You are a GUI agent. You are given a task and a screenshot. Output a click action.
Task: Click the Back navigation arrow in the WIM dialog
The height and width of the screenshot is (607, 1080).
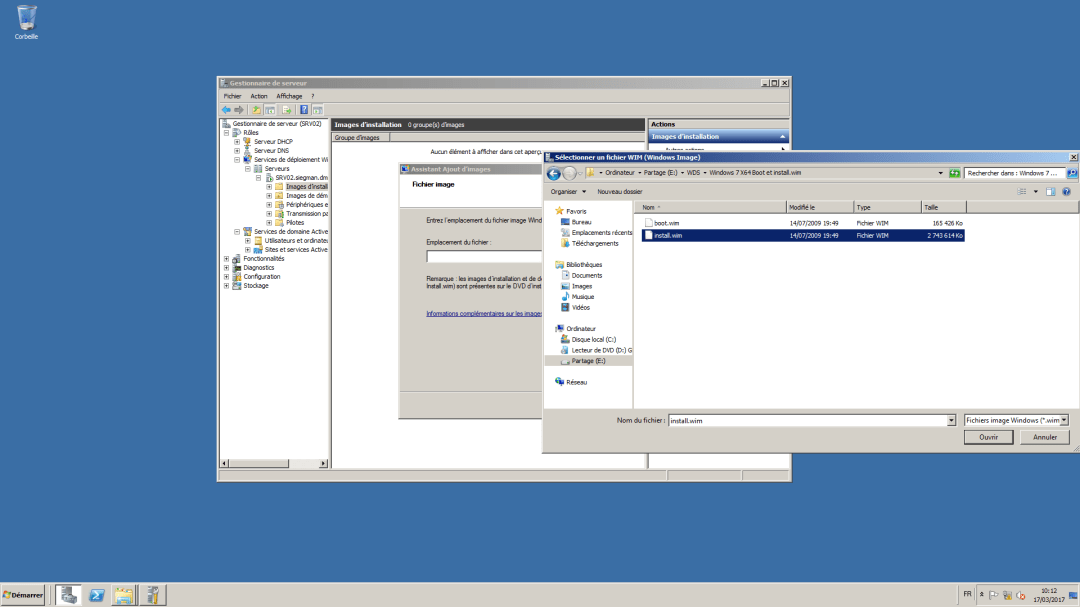[552, 172]
